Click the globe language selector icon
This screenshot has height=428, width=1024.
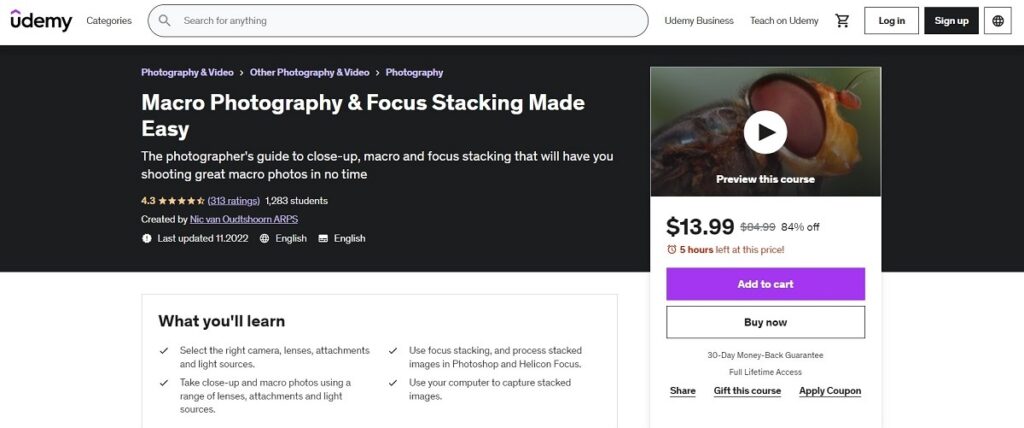(998, 21)
